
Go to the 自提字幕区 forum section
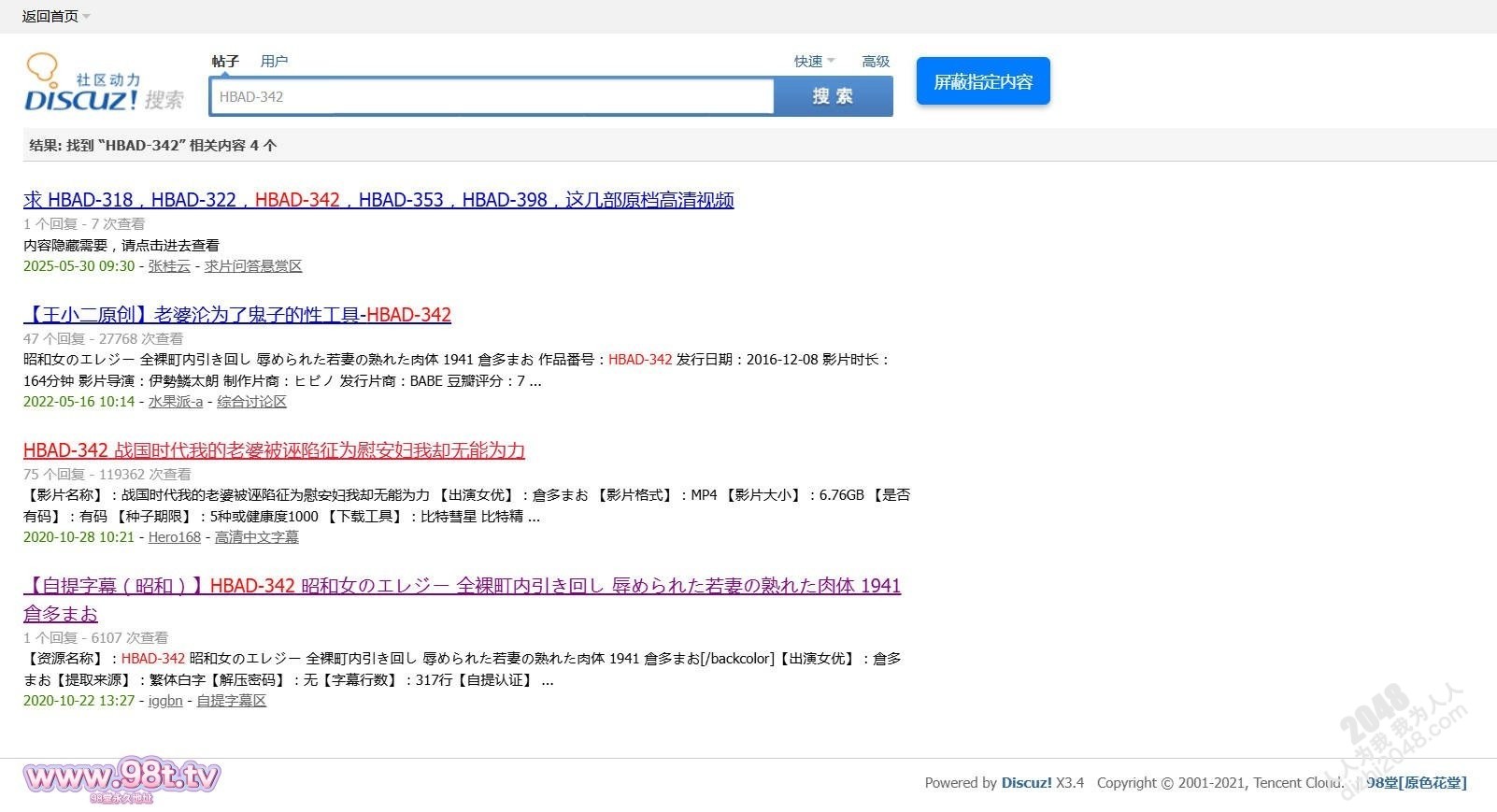point(232,701)
